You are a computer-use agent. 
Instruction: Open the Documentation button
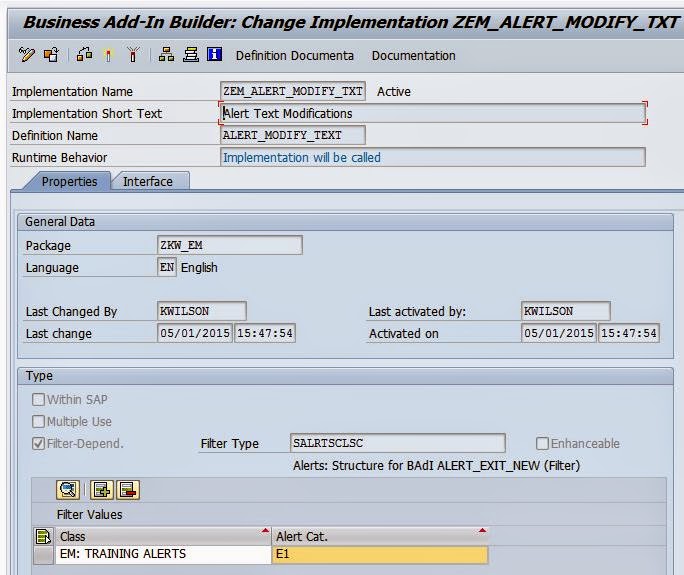(x=414, y=56)
